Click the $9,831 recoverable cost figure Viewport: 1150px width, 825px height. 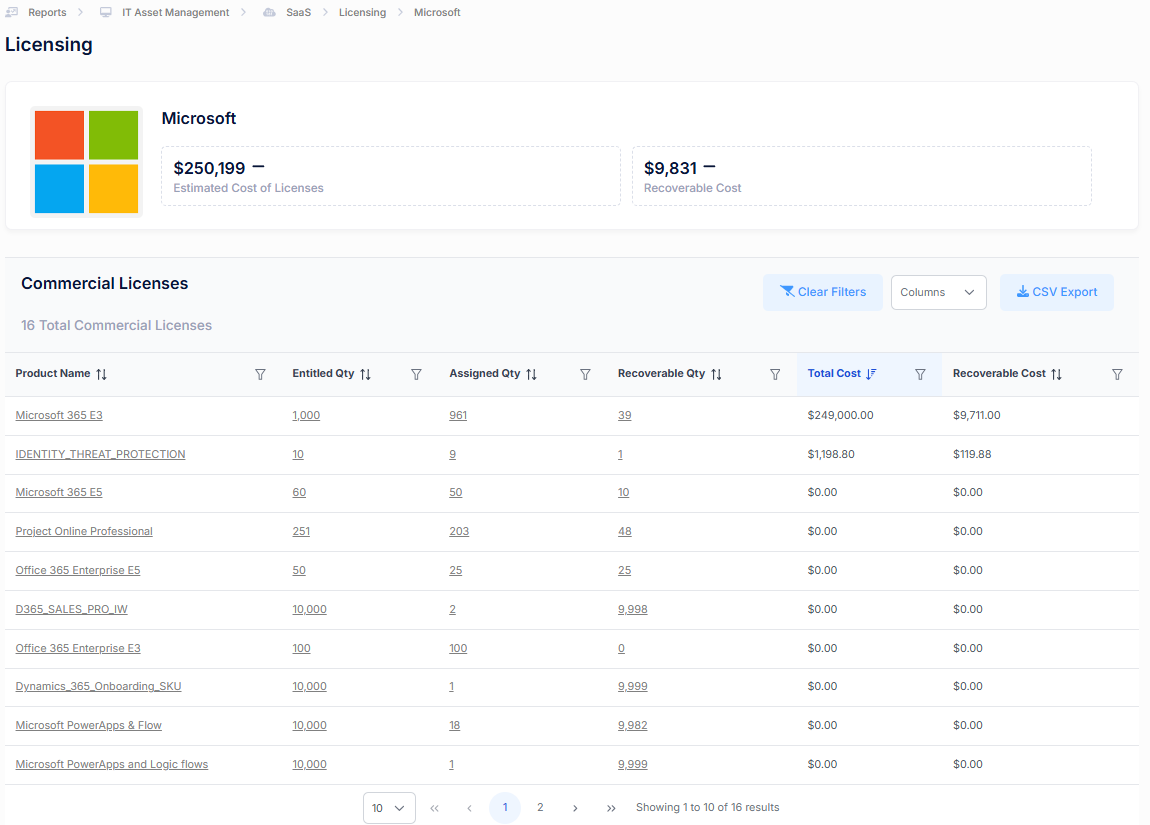click(670, 168)
